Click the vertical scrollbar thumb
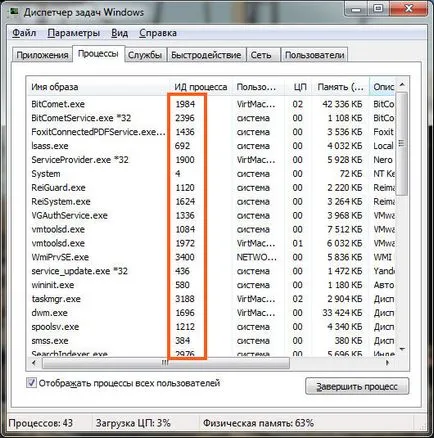434x438 pixels. coord(401,144)
